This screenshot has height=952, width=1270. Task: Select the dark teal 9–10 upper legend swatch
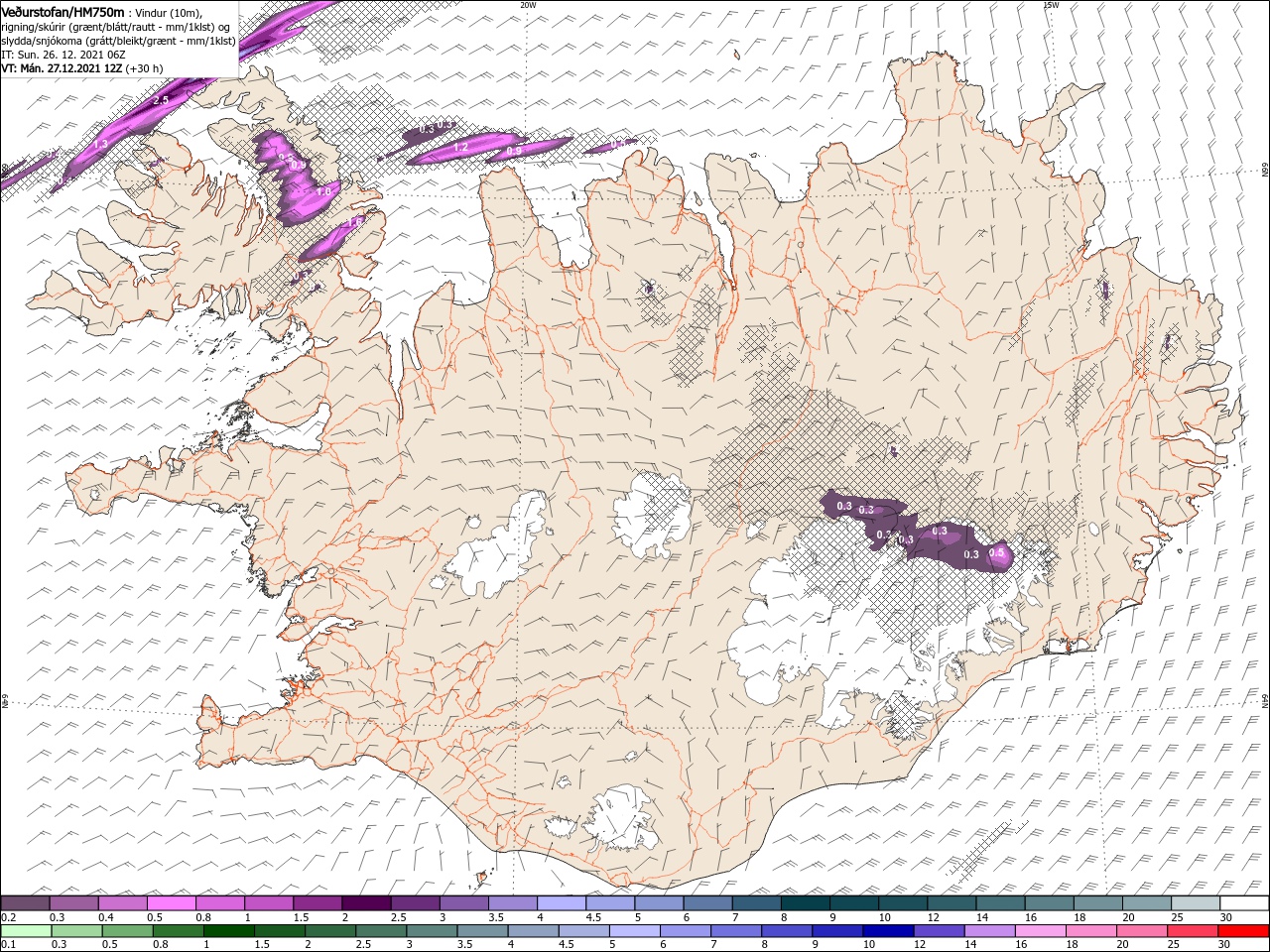[854, 903]
